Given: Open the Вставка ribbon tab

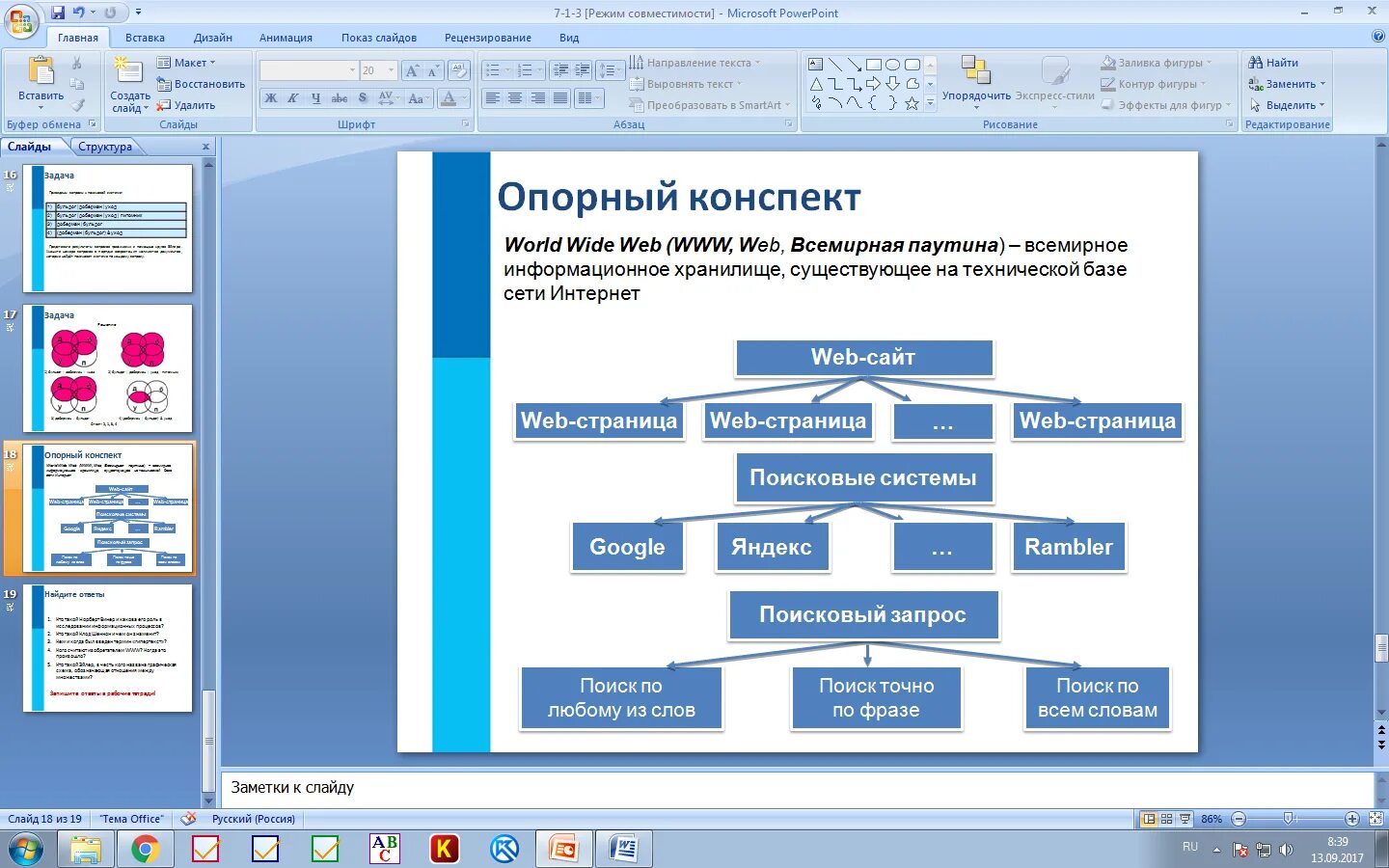Looking at the screenshot, I should [x=145, y=38].
